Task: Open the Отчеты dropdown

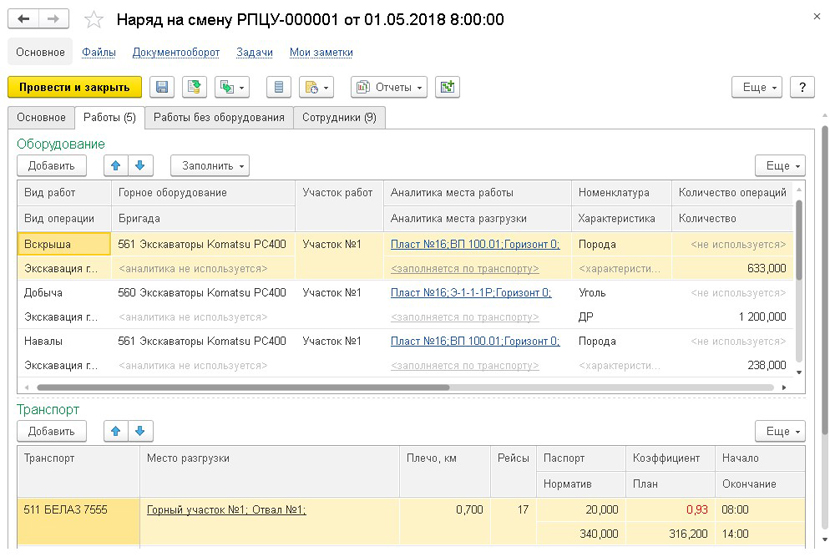Action: 389,87
